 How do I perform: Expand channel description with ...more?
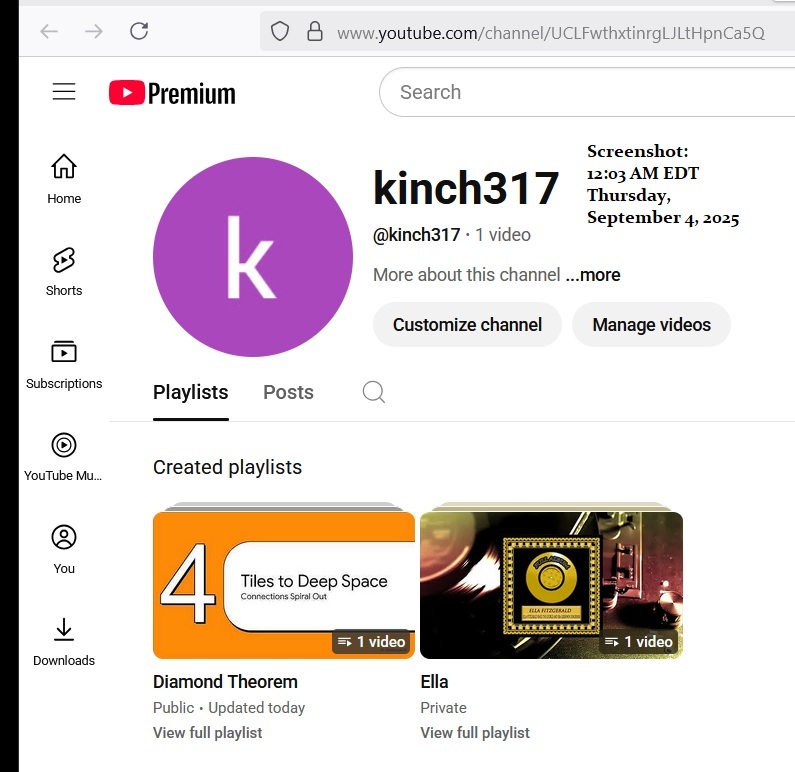[x=593, y=275]
